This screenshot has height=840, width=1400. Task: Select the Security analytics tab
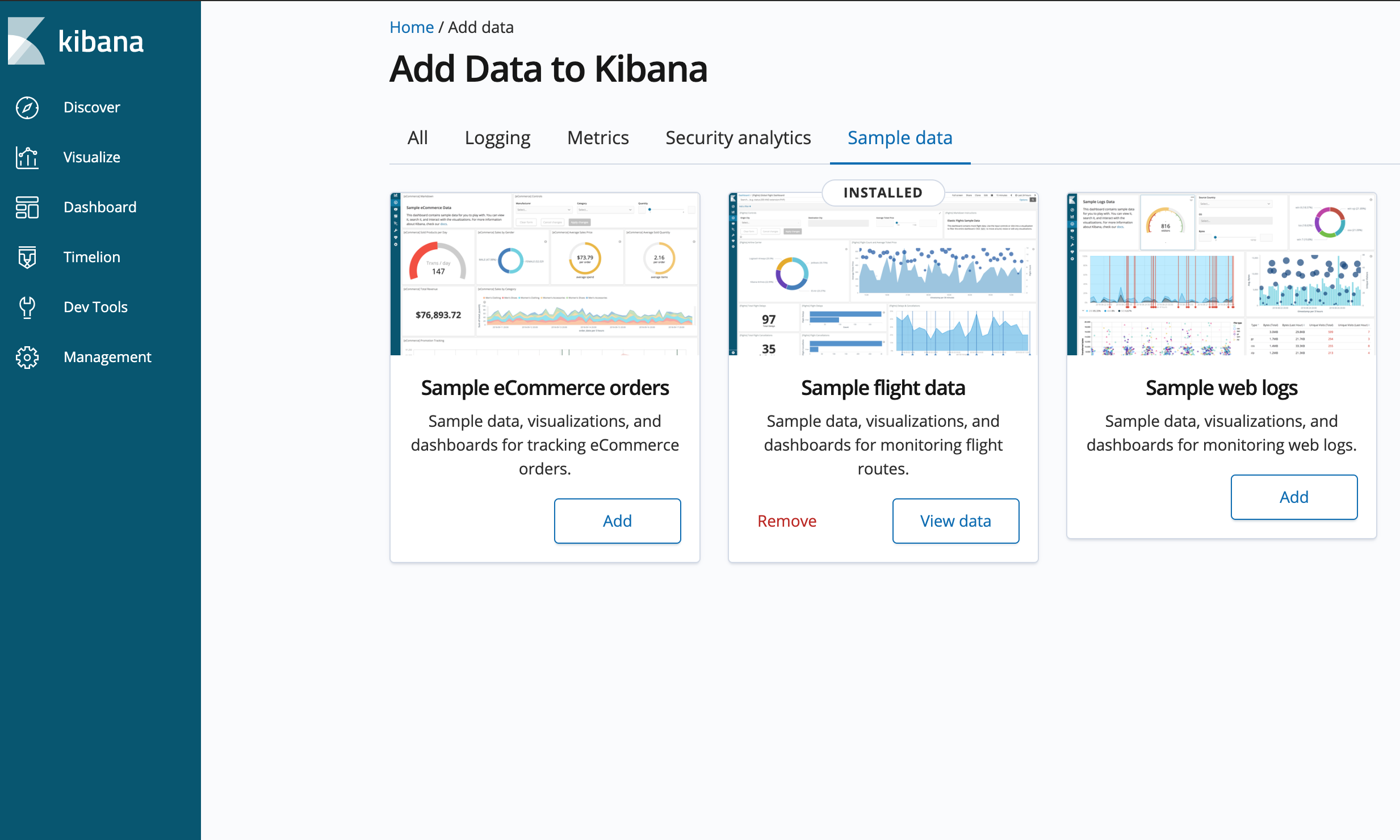coord(738,138)
